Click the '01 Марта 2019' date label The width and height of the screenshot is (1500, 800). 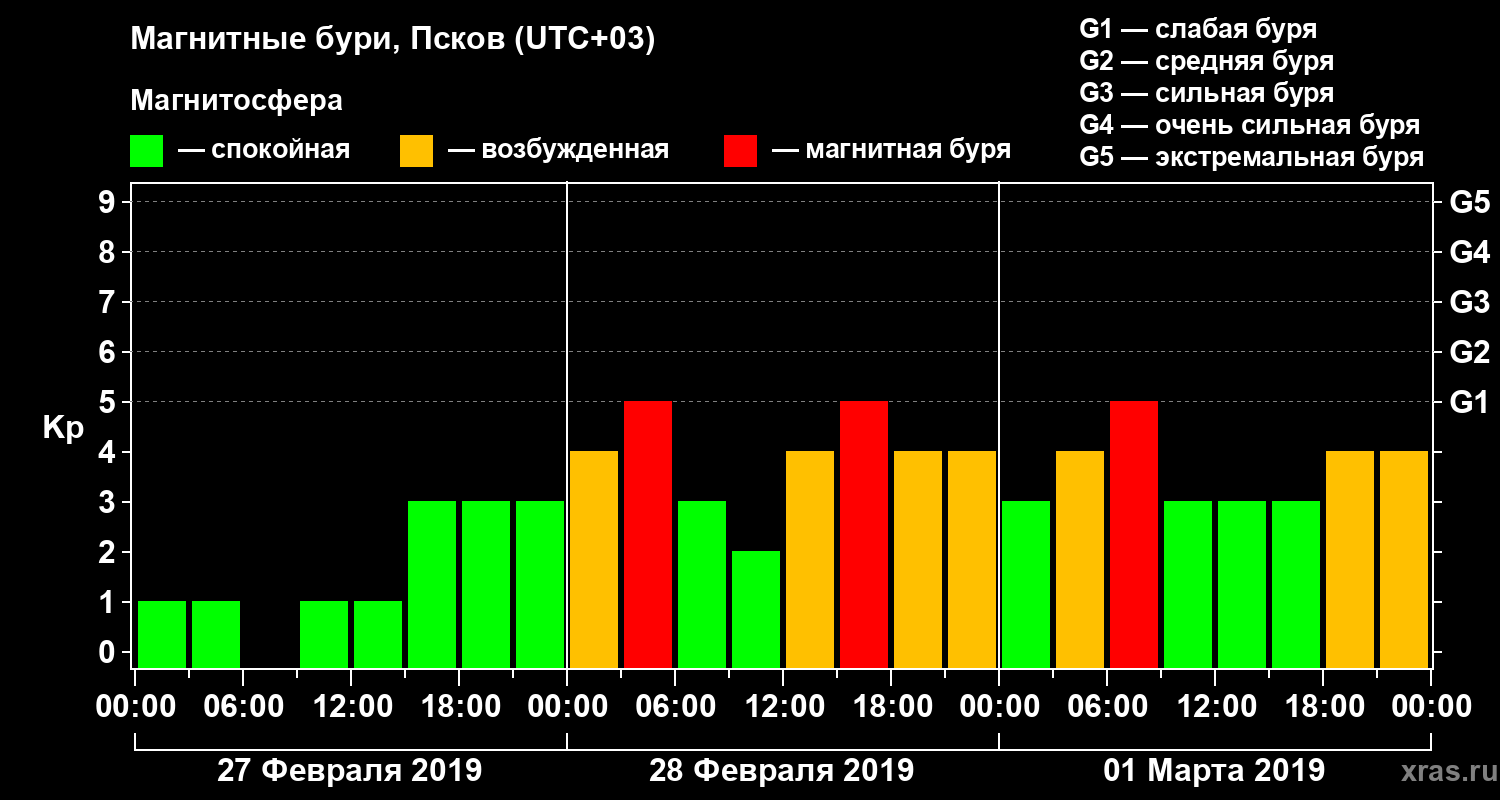click(x=1214, y=771)
